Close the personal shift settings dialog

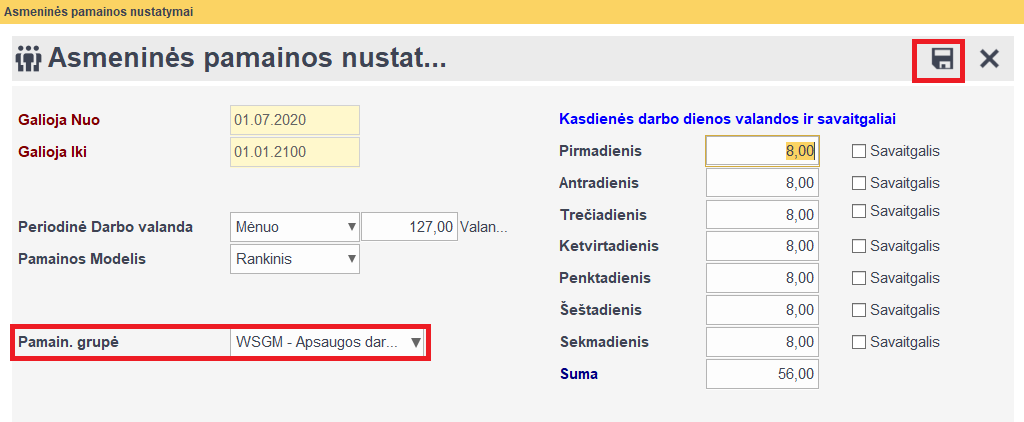989,59
